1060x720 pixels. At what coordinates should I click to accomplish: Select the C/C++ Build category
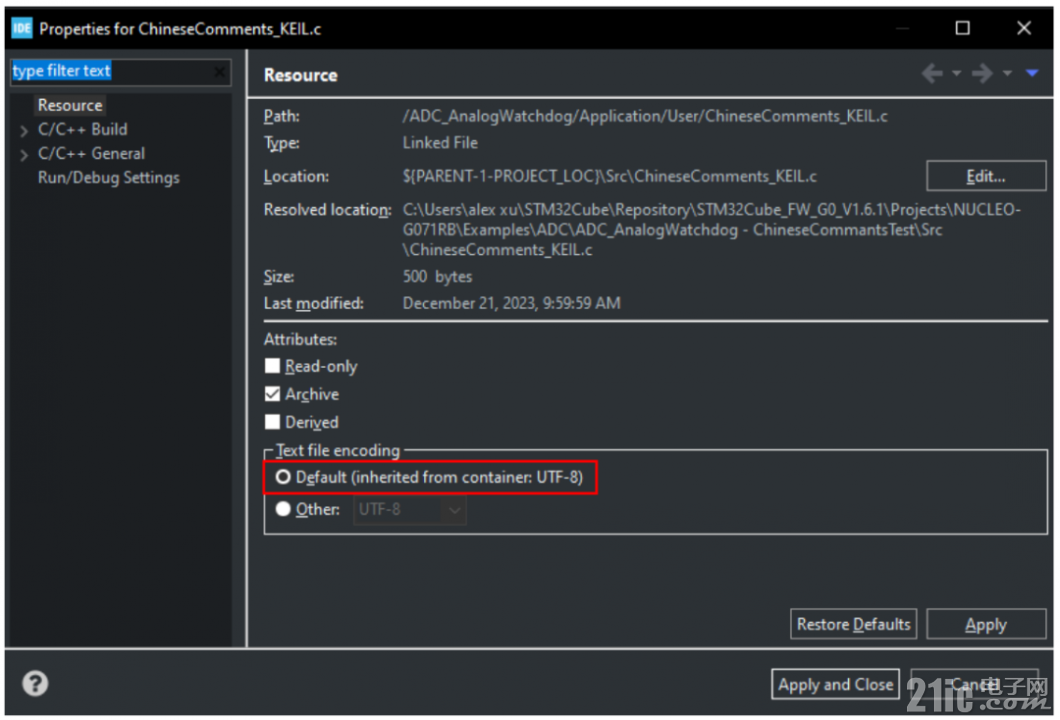tap(82, 129)
